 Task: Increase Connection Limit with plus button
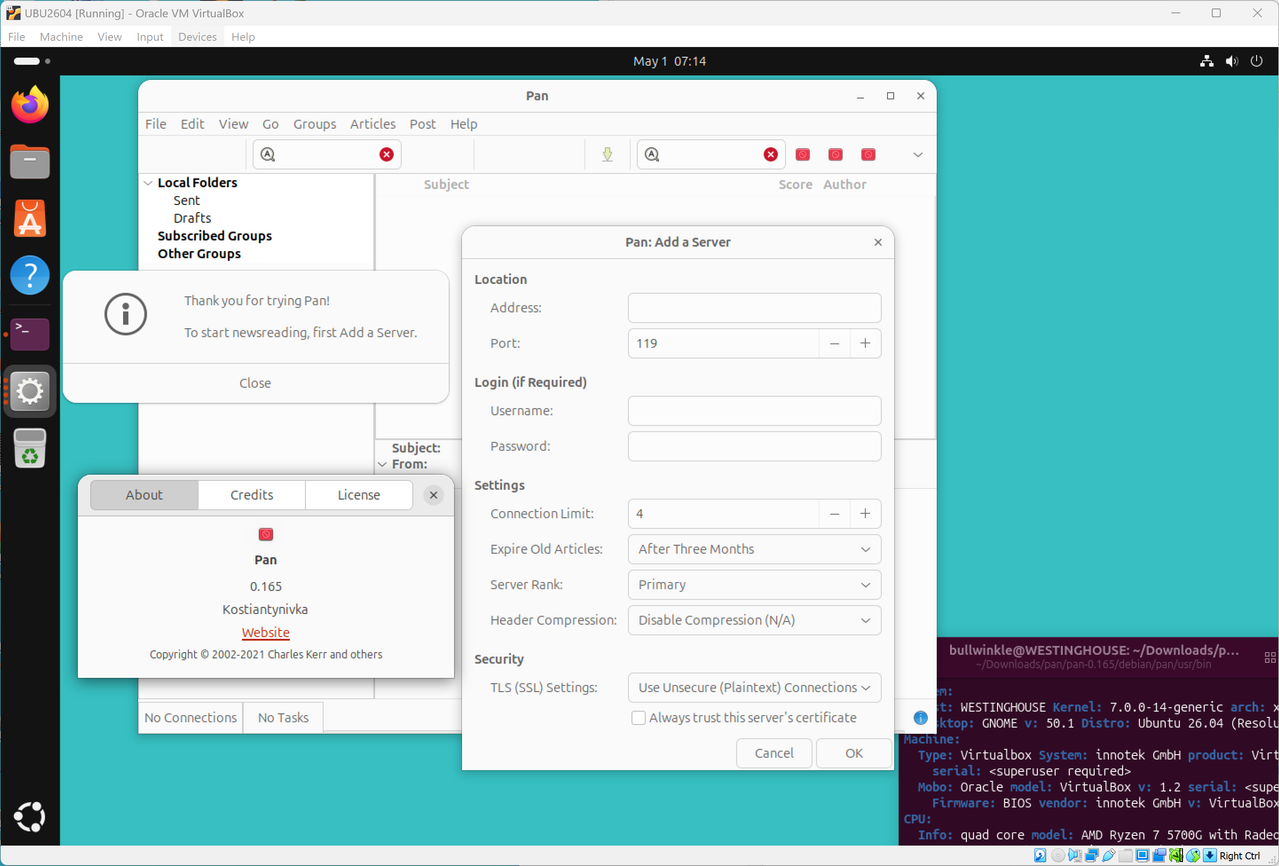pos(865,514)
